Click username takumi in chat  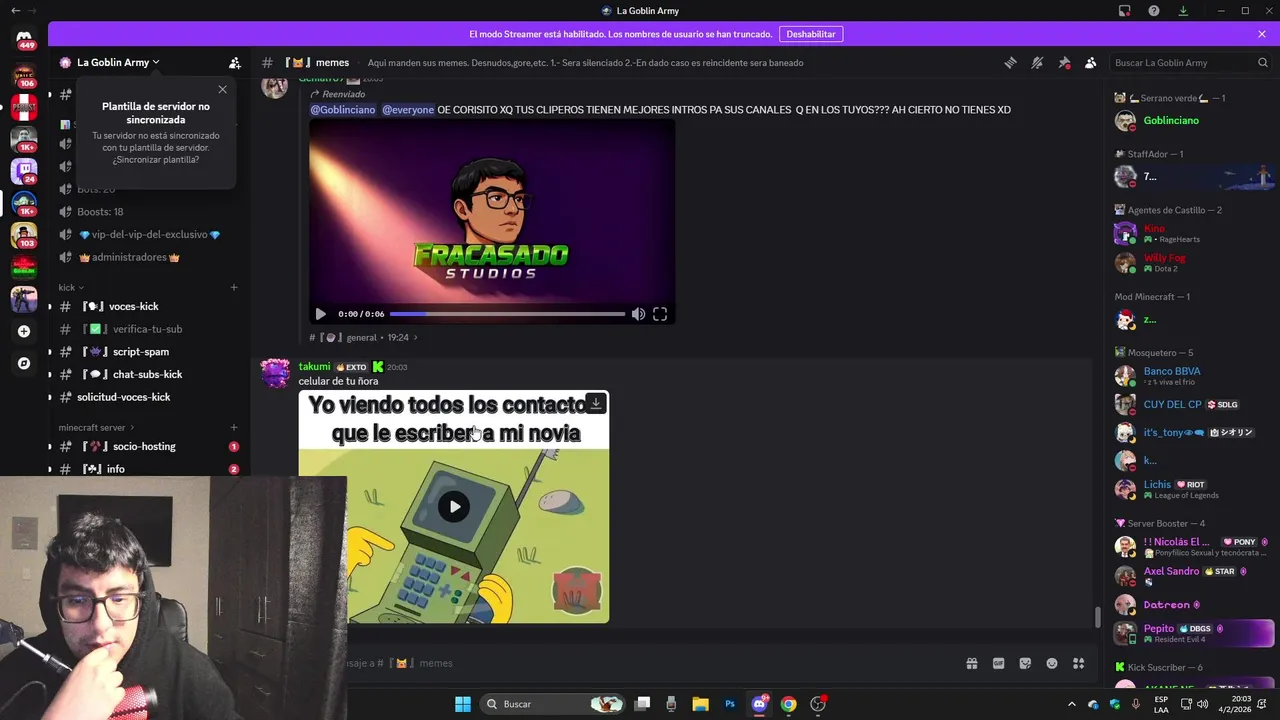(x=314, y=367)
